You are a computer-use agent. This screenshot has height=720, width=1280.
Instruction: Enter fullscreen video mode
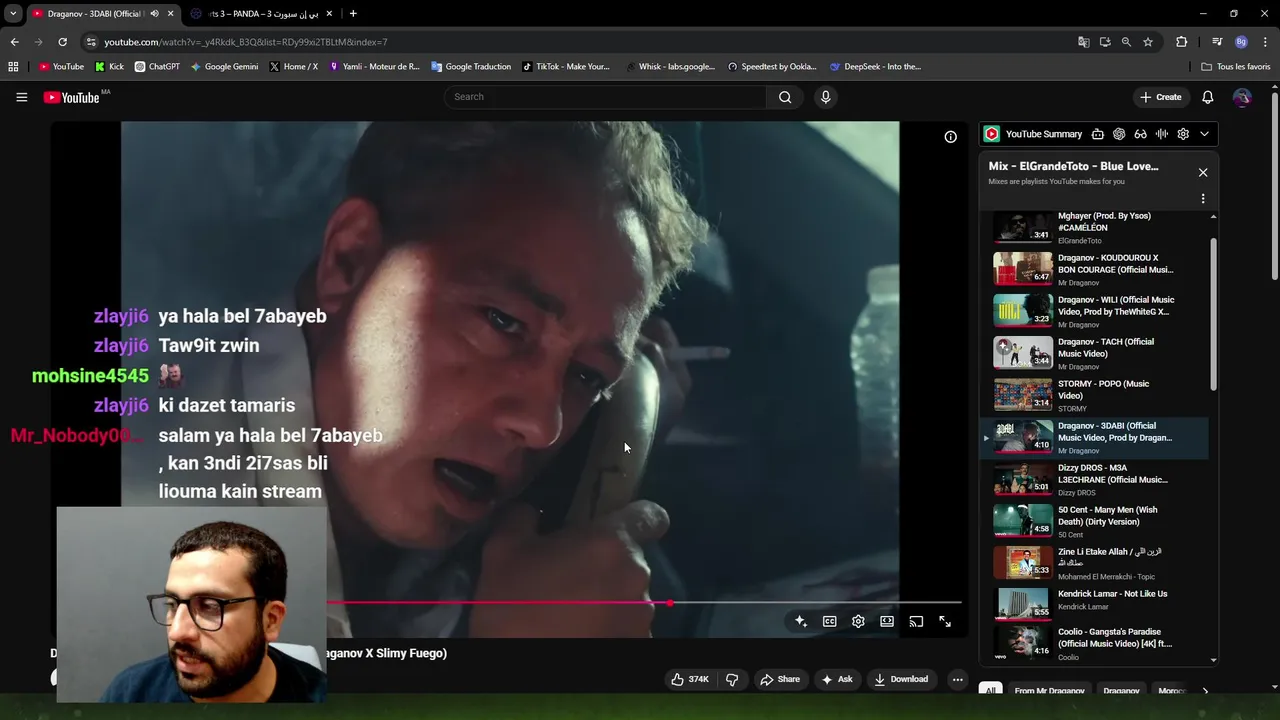tap(945, 621)
